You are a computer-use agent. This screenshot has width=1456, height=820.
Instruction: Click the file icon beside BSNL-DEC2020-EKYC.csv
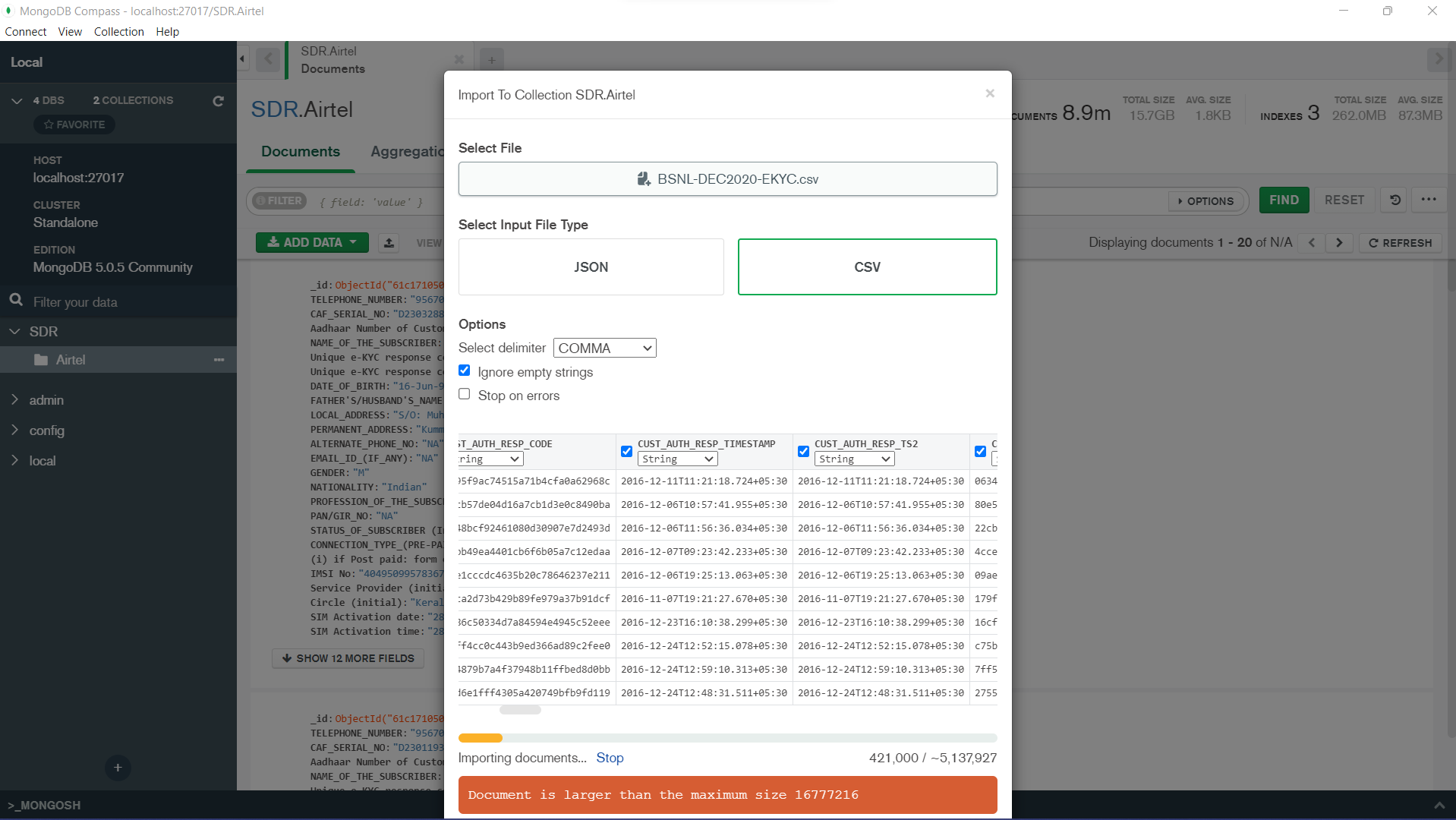point(644,179)
